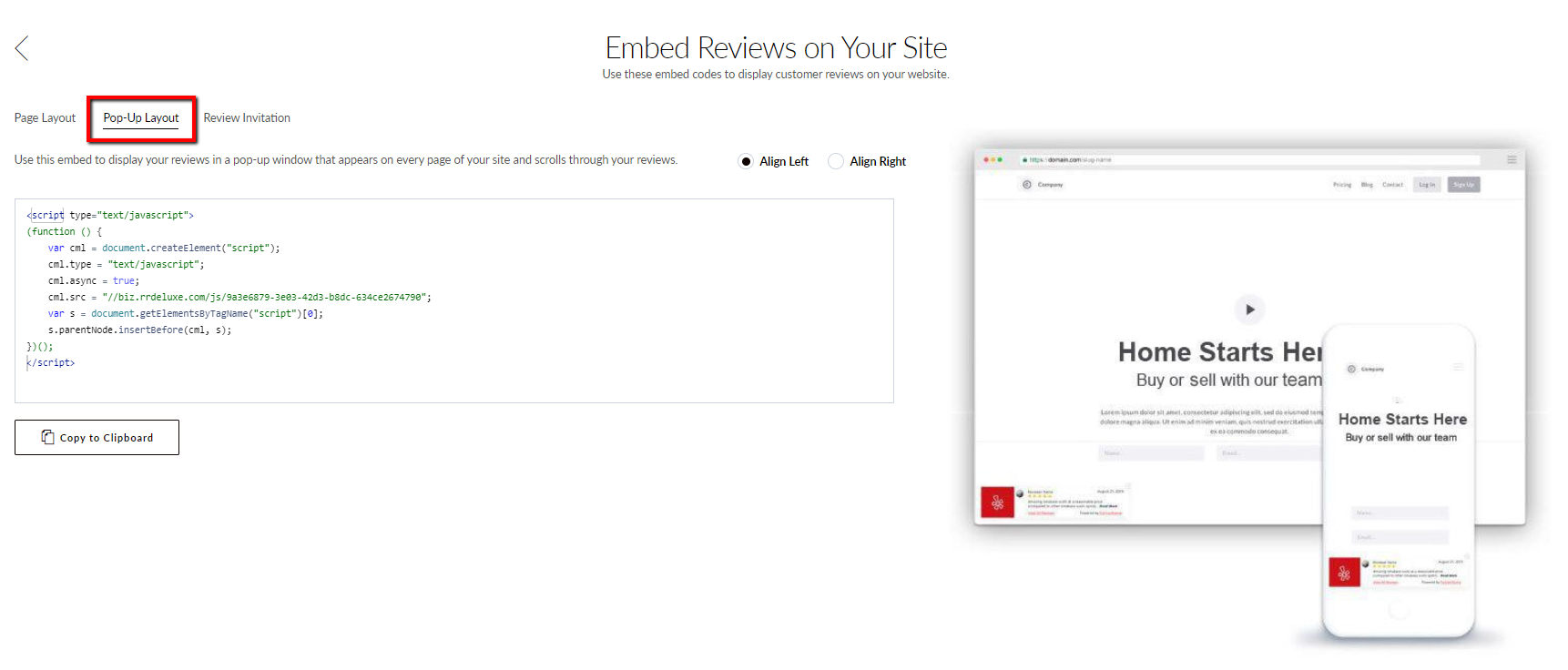
Task: Click the closing </script> line
Action: 51,363
